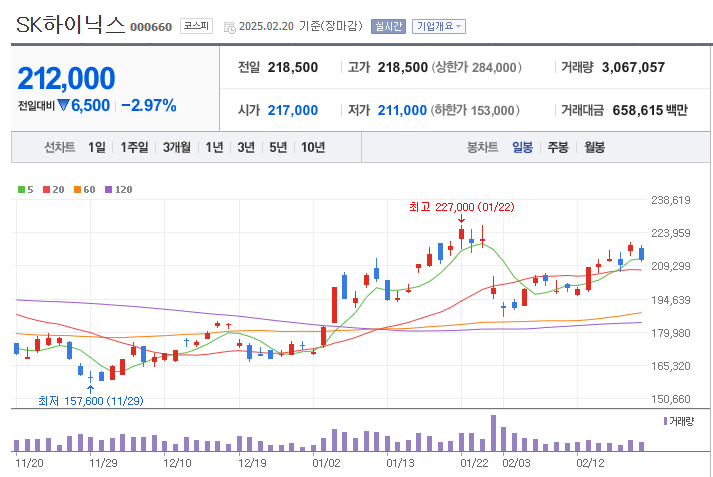The width and height of the screenshot is (713, 477).
Task: Select the 1주일 line chart tab
Action: pos(134,147)
